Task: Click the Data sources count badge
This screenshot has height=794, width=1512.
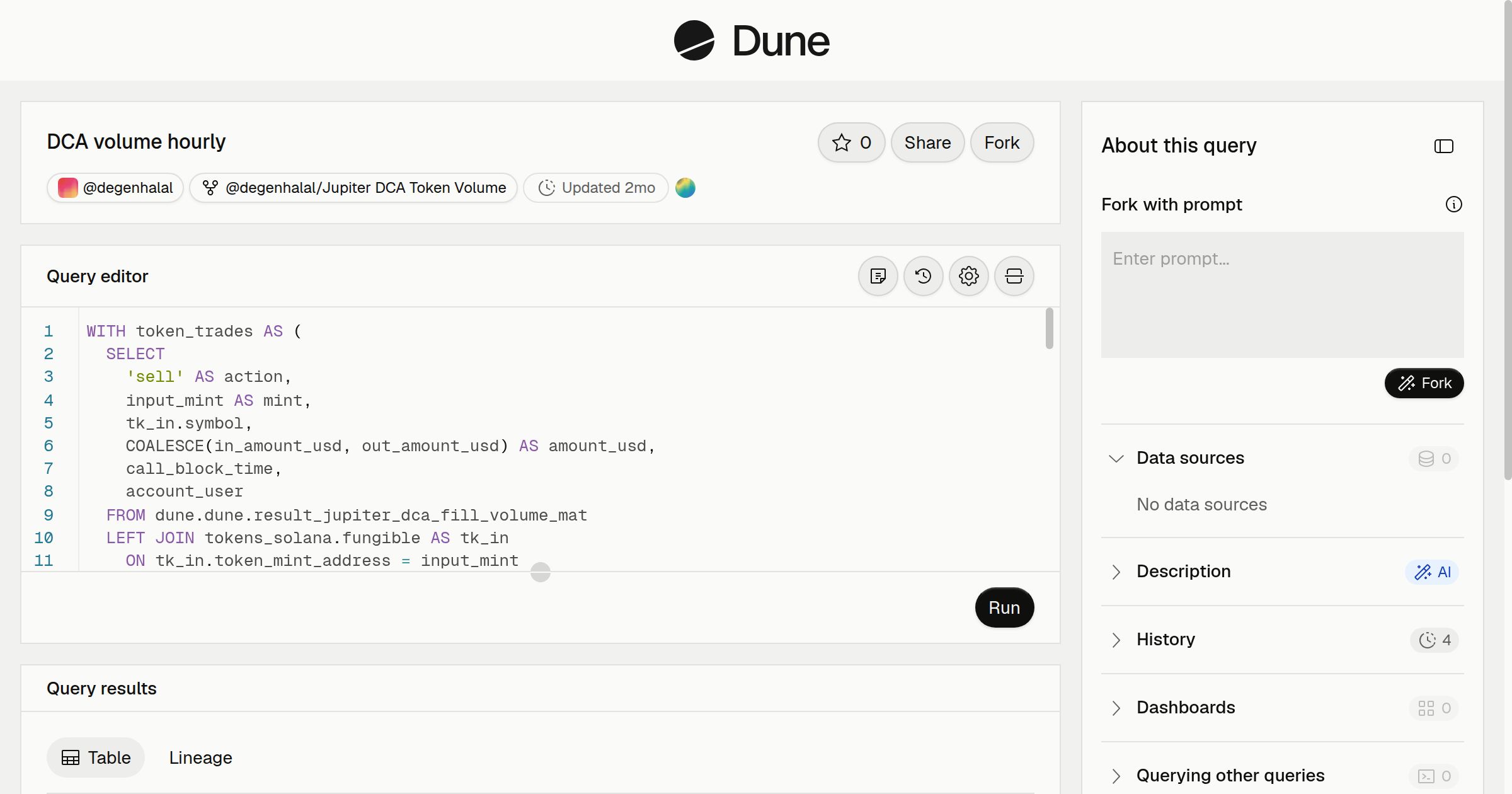Action: [1434, 459]
